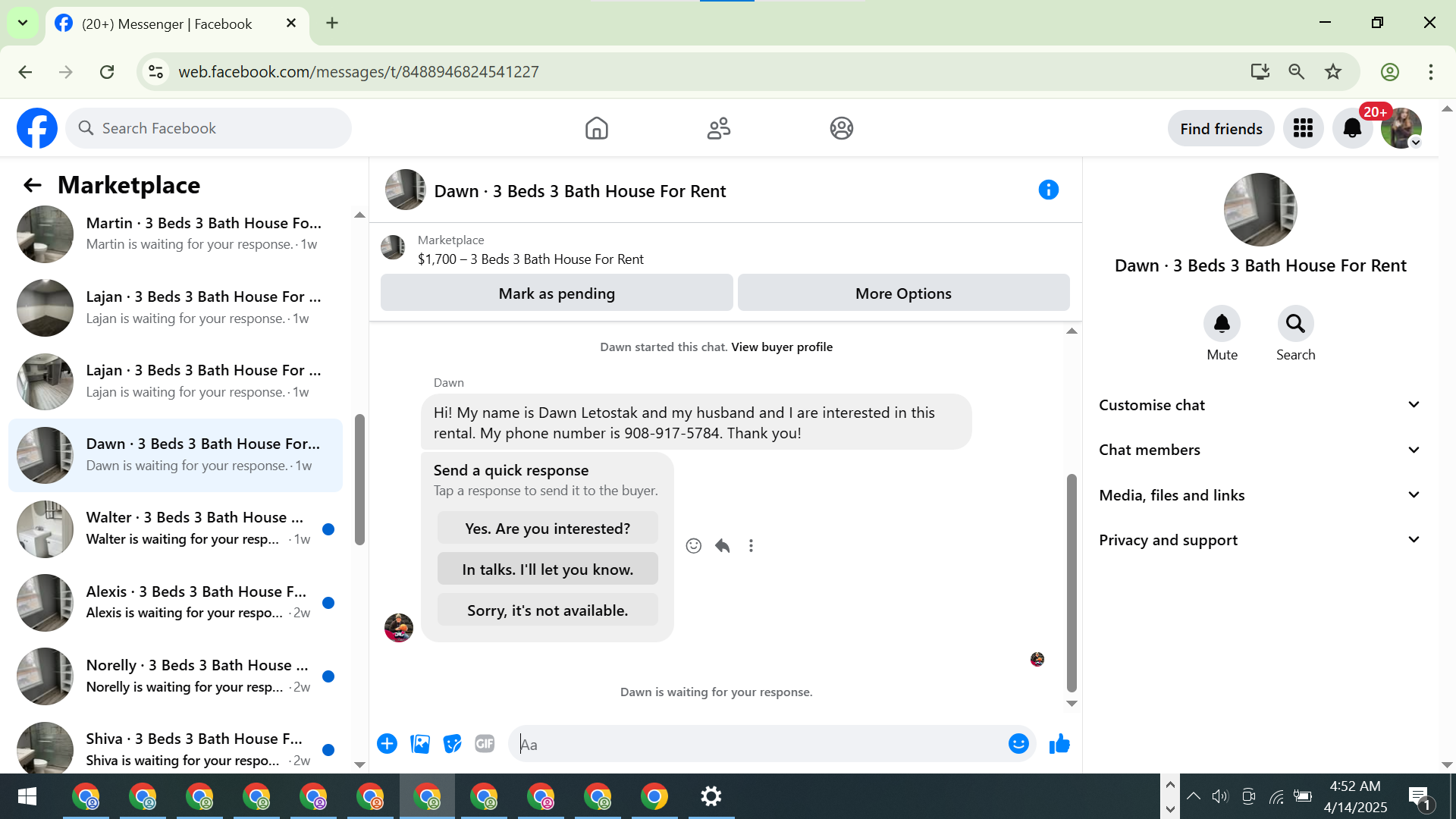The image size is (1456, 819).
Task: Open the emoji picker in message box
Action: point(1018,744)
